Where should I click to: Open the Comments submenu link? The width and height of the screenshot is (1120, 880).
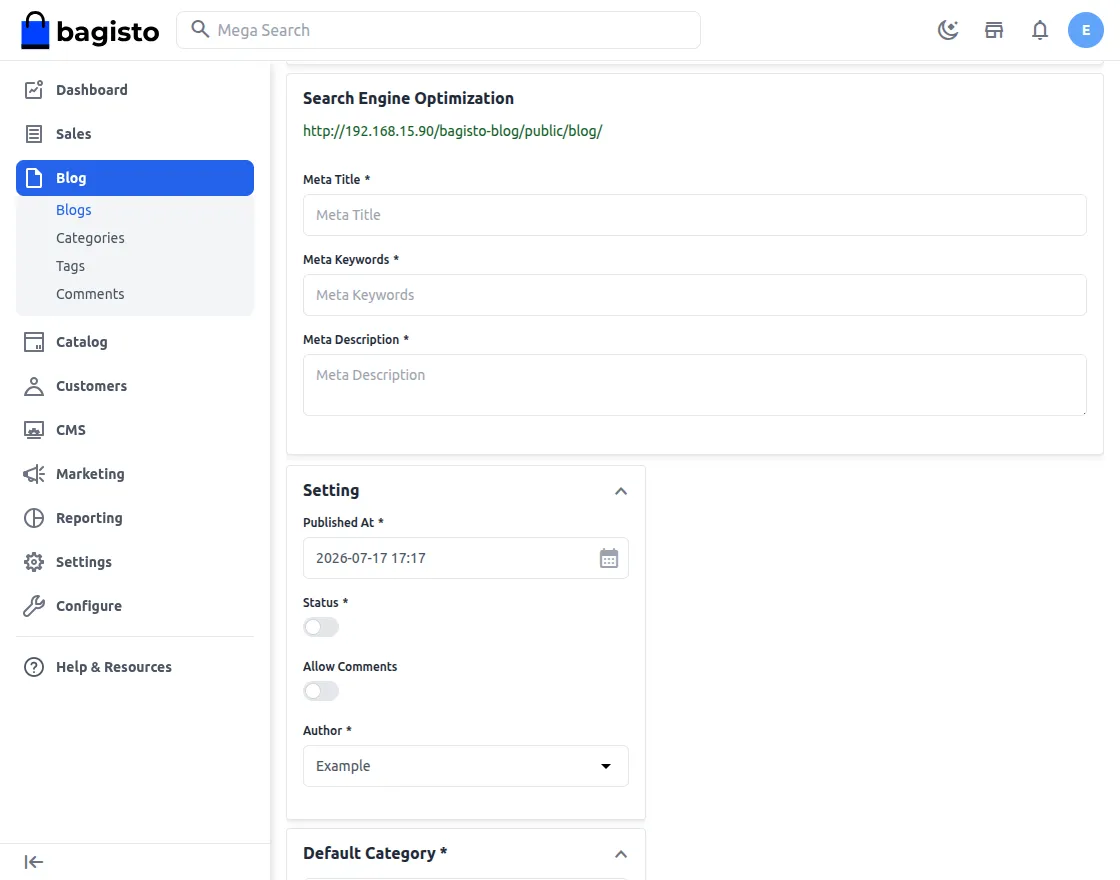(90, 294)
